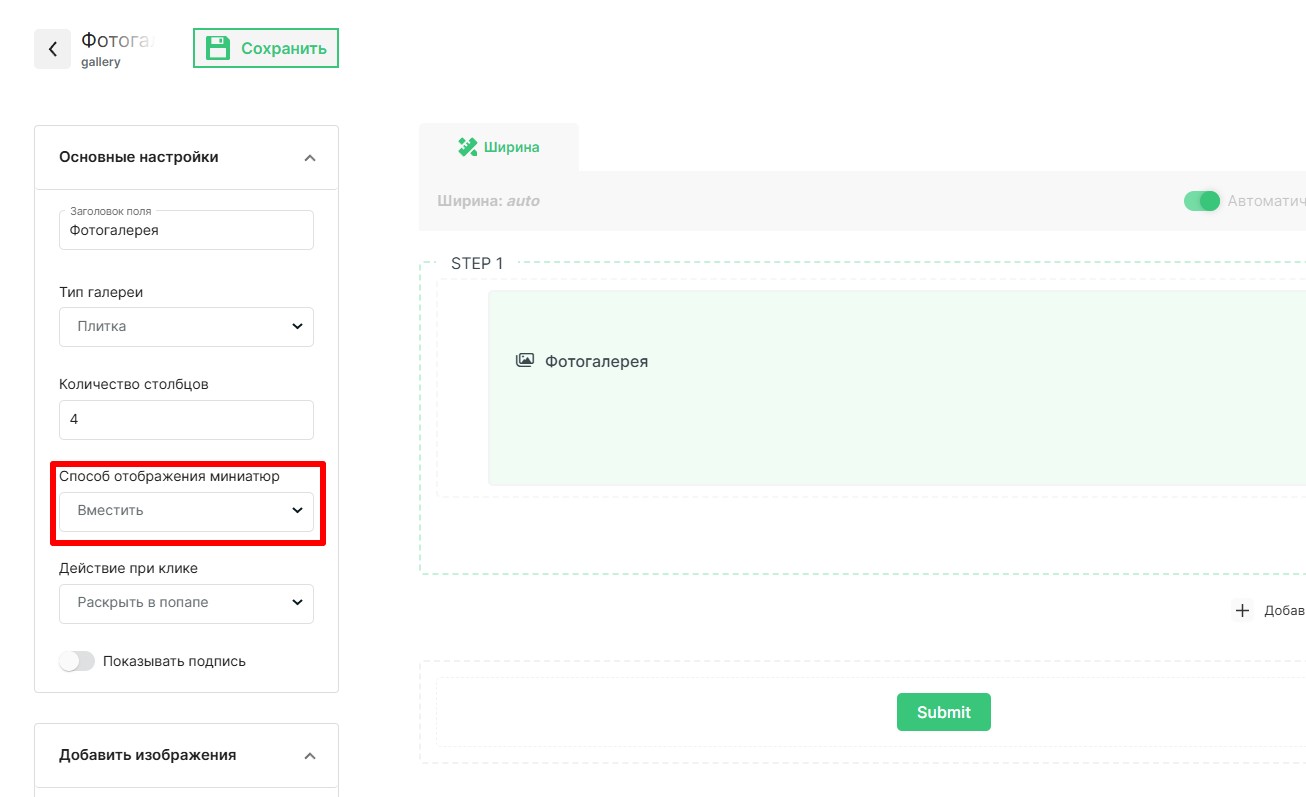This screenshot has width=1306, height=797.
Task: Click the plus icon to add step
Action: point(1242,610)
